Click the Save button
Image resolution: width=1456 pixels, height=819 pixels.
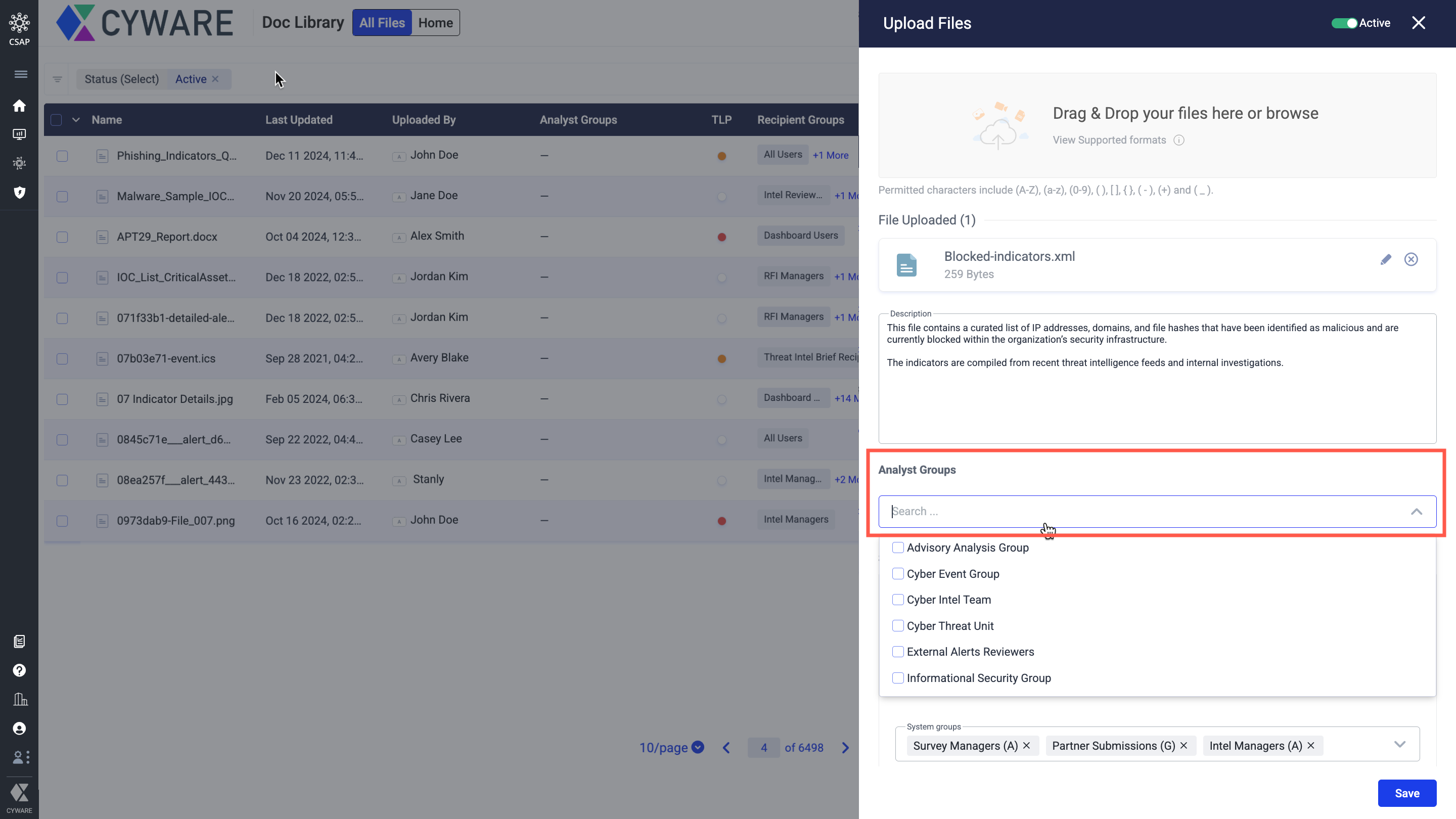point(1406,793)
